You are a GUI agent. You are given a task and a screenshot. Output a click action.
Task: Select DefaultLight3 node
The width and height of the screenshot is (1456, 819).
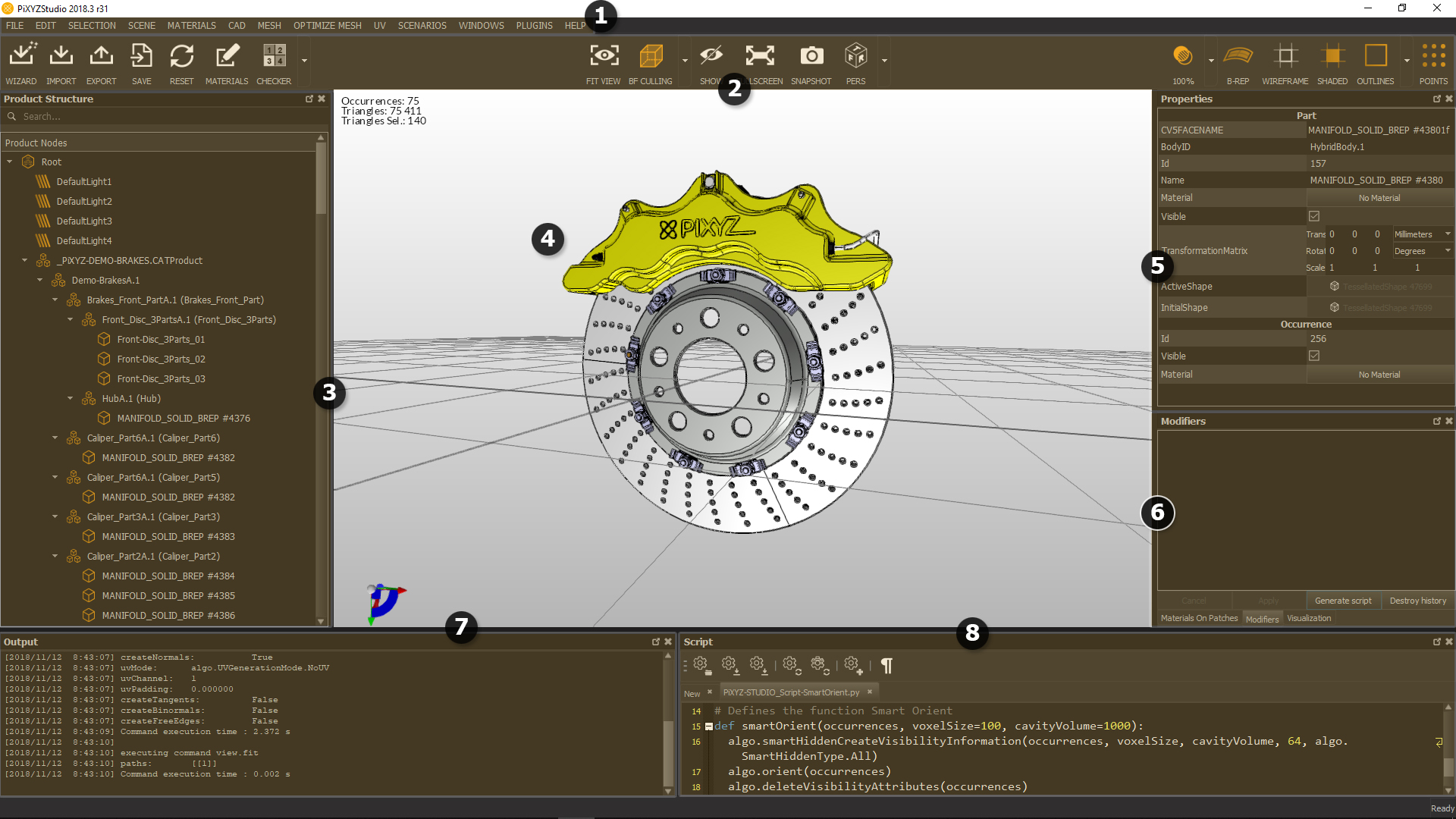[84, 221]
